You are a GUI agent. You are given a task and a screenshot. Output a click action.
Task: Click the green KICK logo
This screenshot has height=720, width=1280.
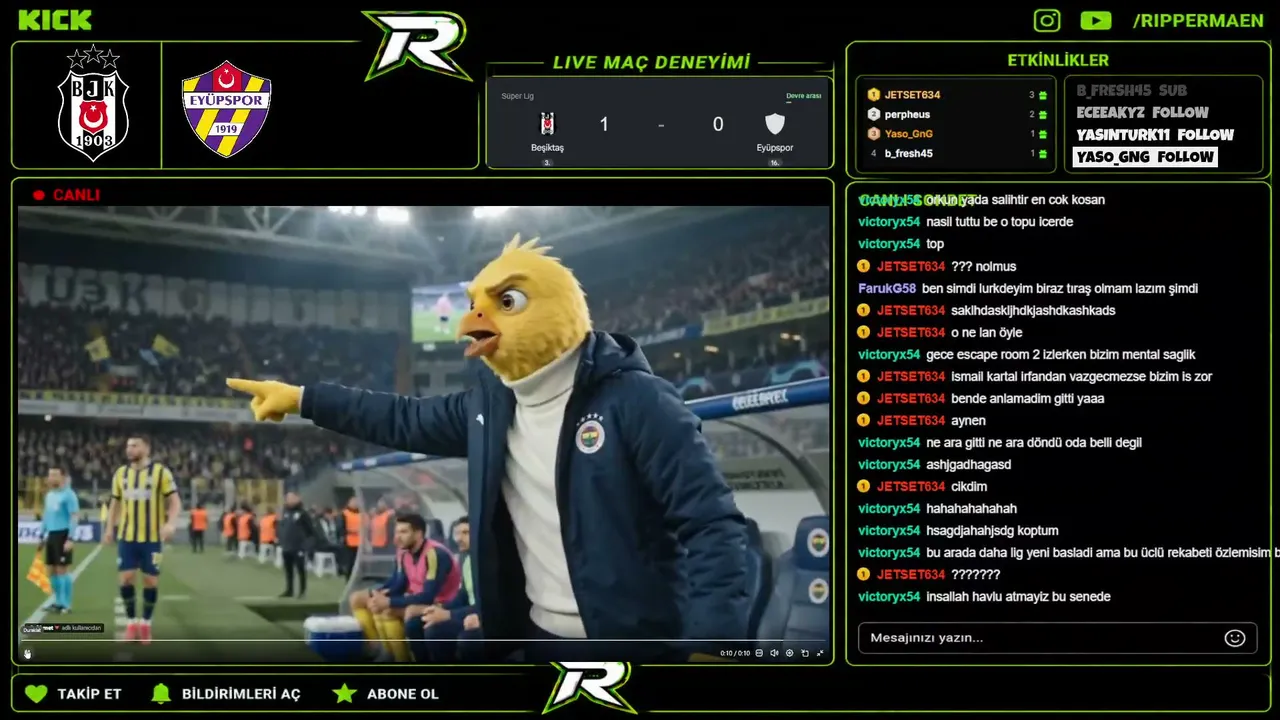coord(55,20)
